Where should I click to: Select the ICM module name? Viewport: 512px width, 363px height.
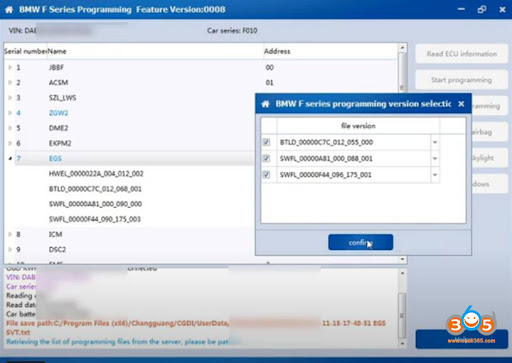(x=55, y=234)
